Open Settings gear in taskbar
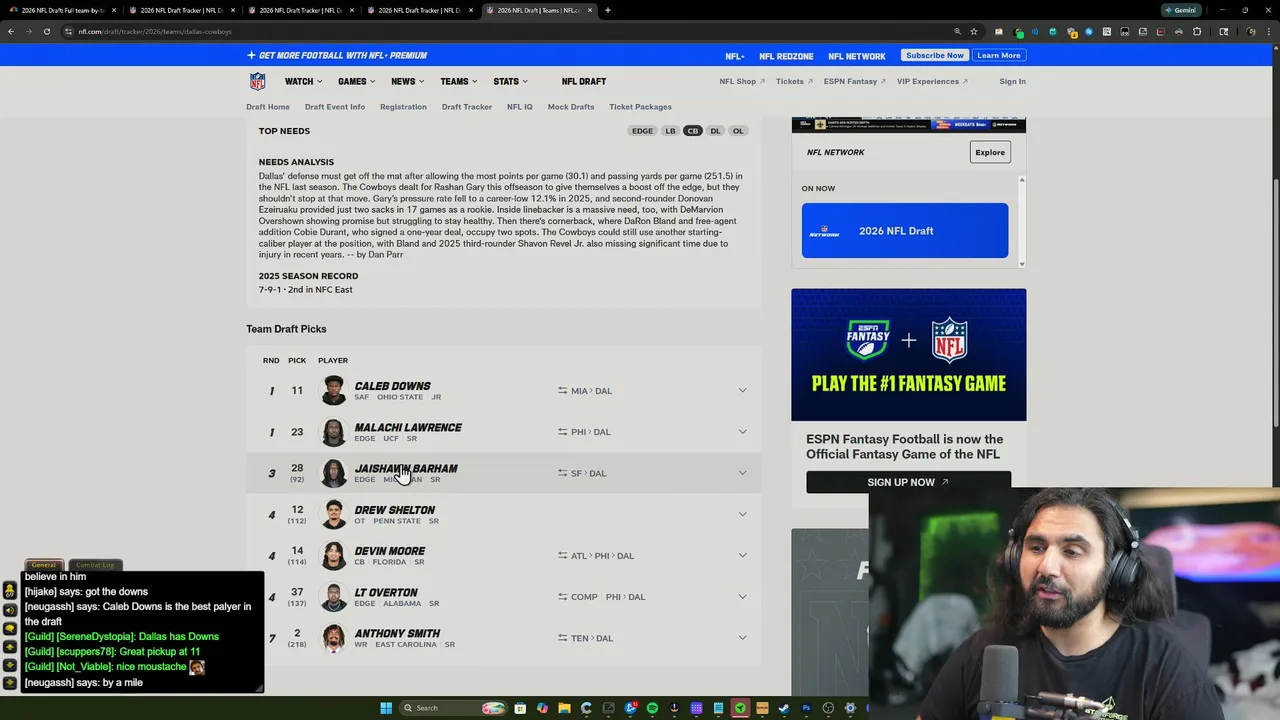The height and width of the screenshot is (720, 1280). click(850, 708)
